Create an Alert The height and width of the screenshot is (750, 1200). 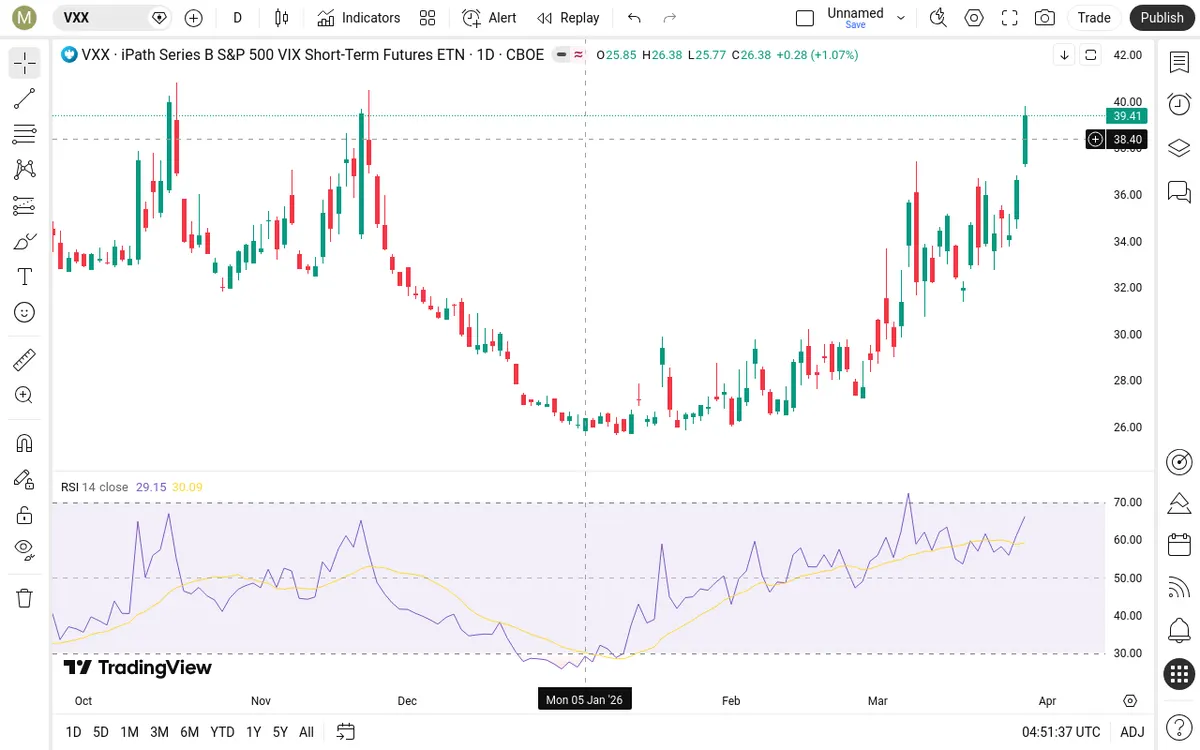(x=489, y=17)
